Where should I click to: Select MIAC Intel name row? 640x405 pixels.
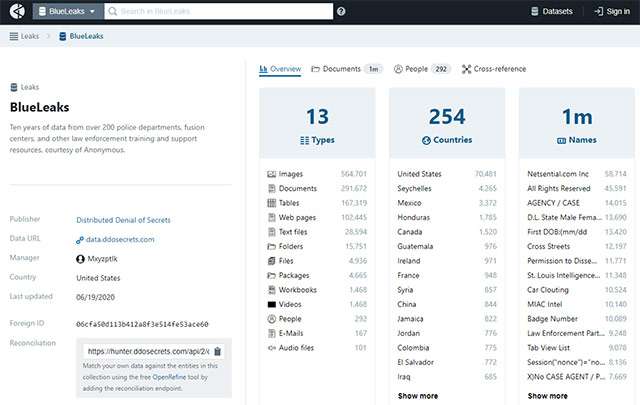(577, 305)
